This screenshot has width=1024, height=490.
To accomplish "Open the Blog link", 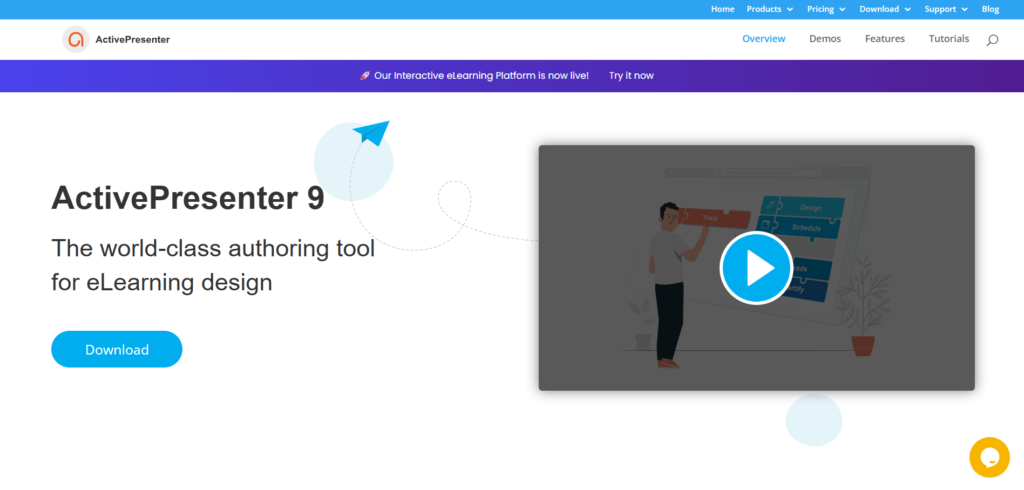I will click(x=990, y=9).
